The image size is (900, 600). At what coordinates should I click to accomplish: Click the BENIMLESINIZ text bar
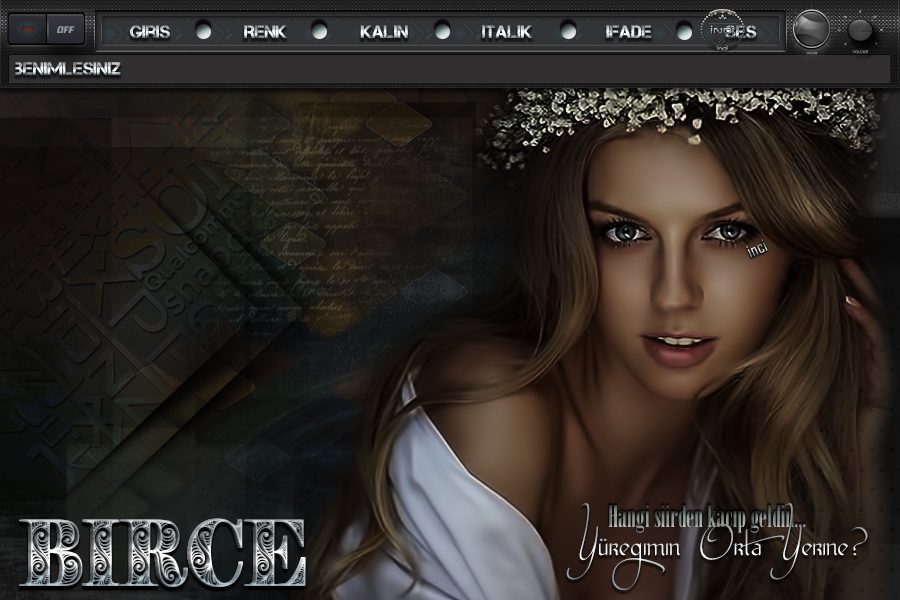click(x=450, y=69)
